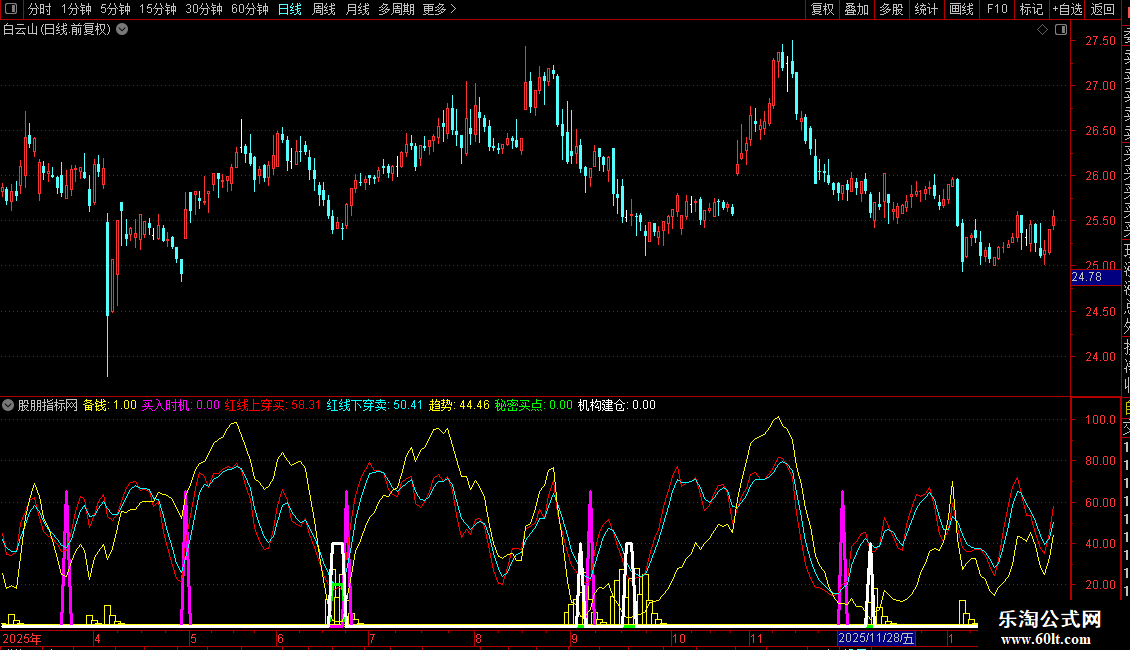Select 60分钟 timeframe
This screenshot has width=1130, height=650.
(250, 9)
